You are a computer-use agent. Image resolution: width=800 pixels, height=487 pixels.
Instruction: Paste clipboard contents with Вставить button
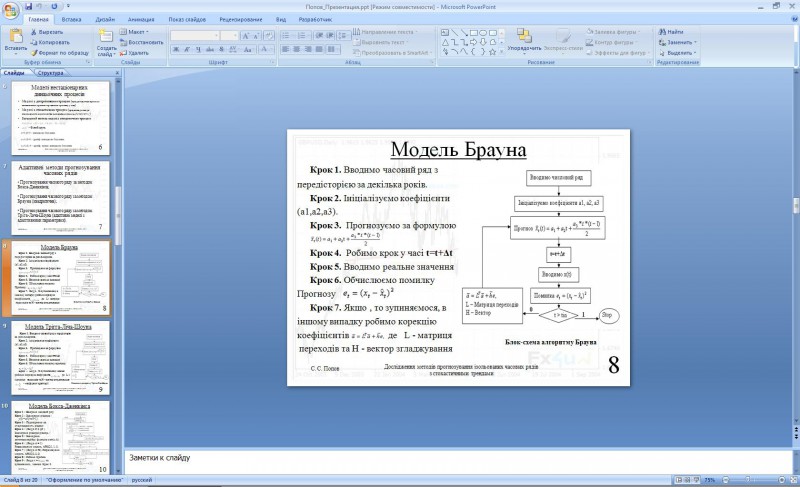click(15, 41)
